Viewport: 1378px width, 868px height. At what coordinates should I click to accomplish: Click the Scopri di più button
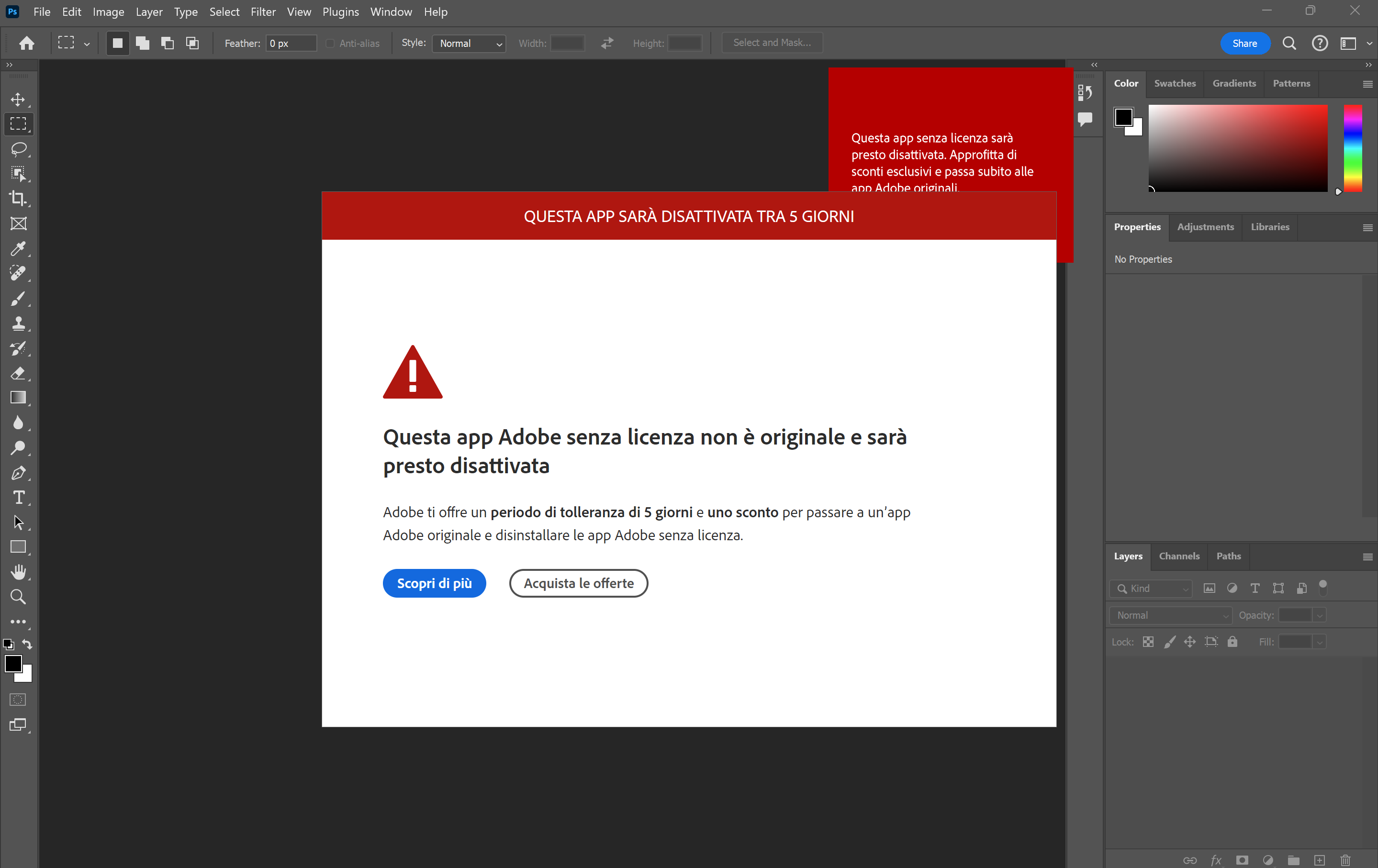click(434, 583)
